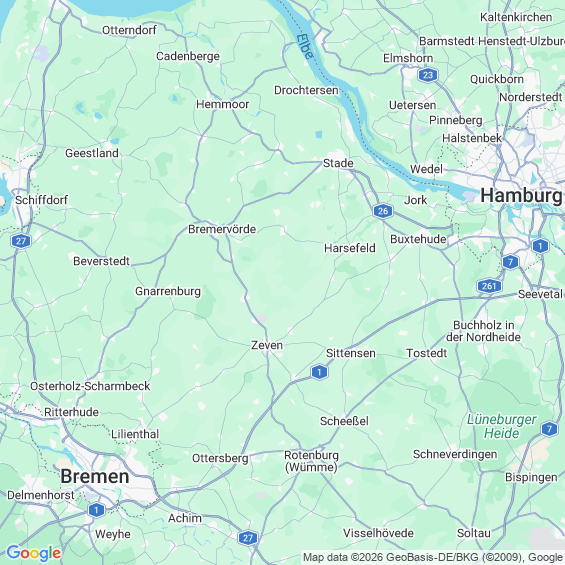565x565 pixels.
Task: Click the Osterholz-Scharmbeck town label
Action: (x=90, y=386)
